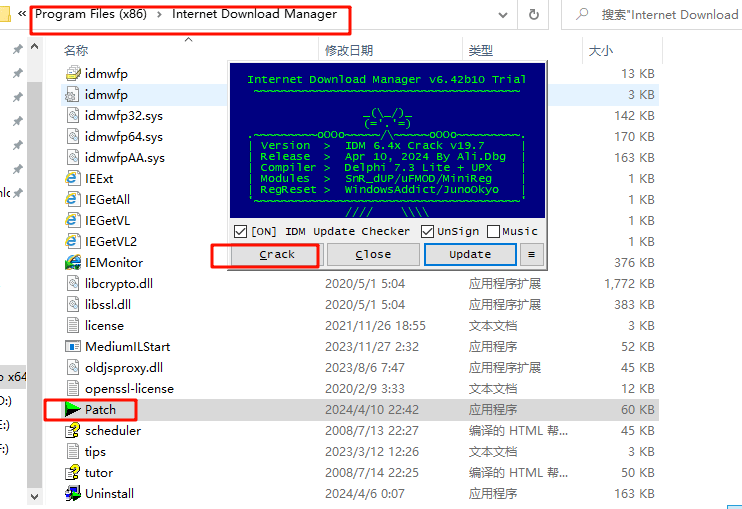
Task: Click the green Patch application icon
Action: pyautogui.click(x=72, y=410)
